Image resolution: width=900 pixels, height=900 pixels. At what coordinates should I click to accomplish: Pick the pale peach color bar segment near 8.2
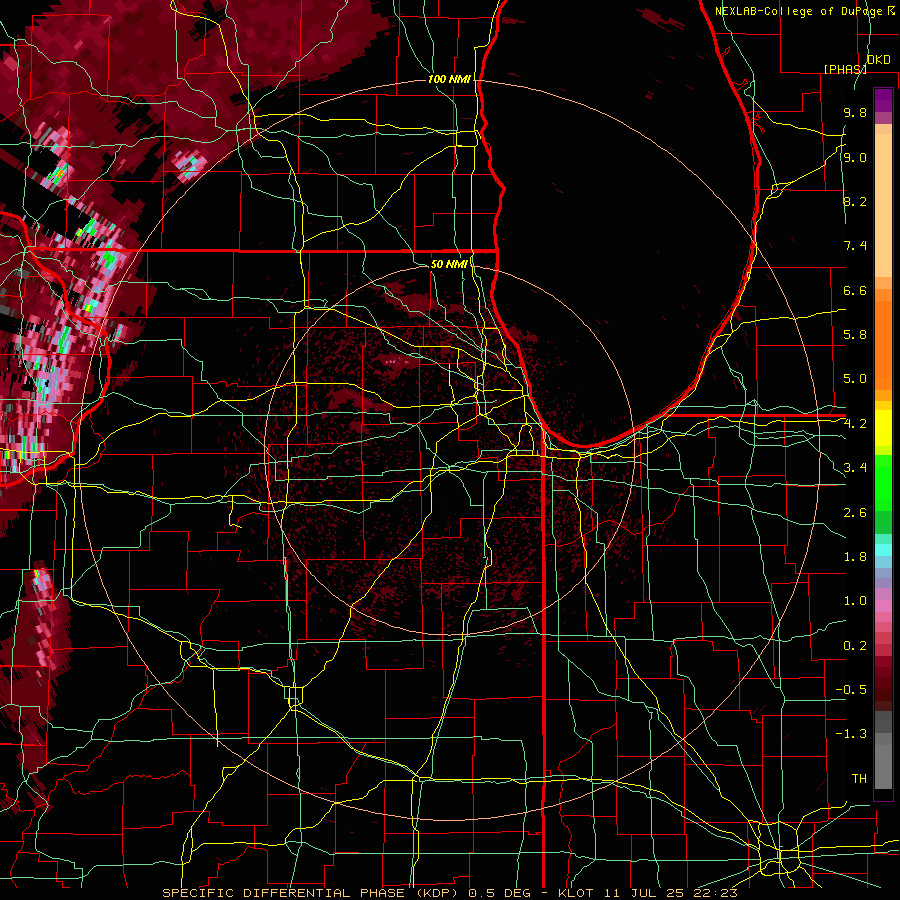[x=883, y=205]
